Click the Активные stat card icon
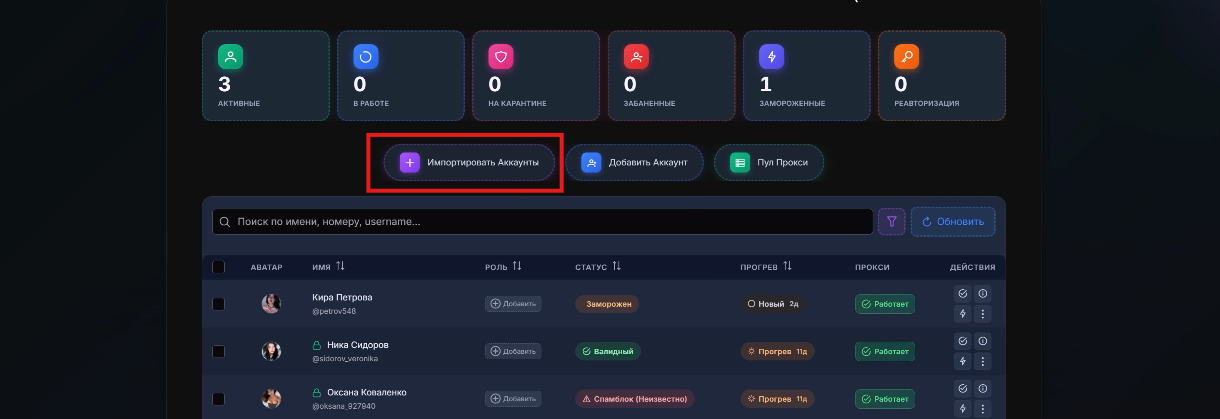 231,57
